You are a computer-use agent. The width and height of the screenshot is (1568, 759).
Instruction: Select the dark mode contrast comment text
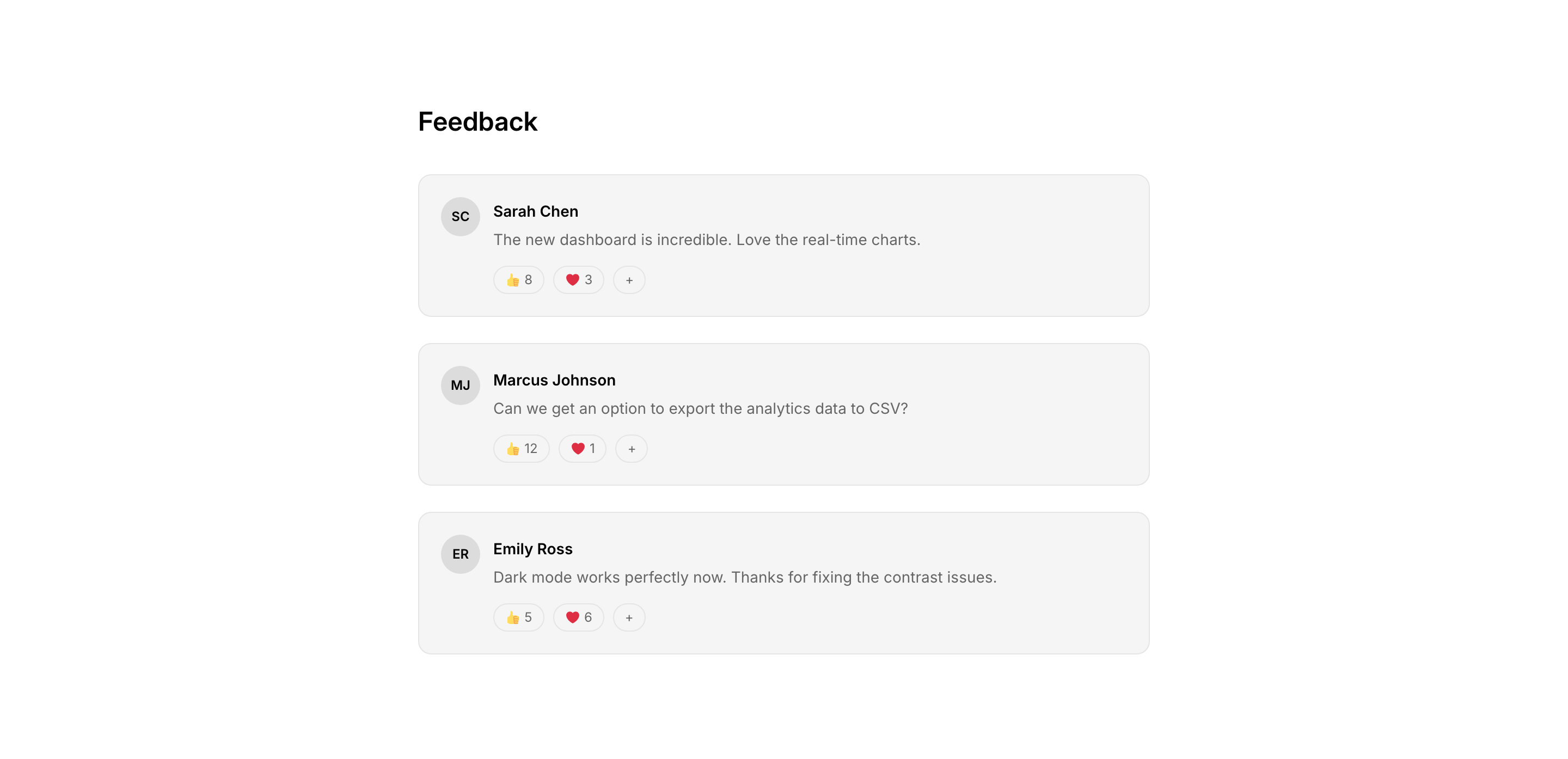[744, 577]
